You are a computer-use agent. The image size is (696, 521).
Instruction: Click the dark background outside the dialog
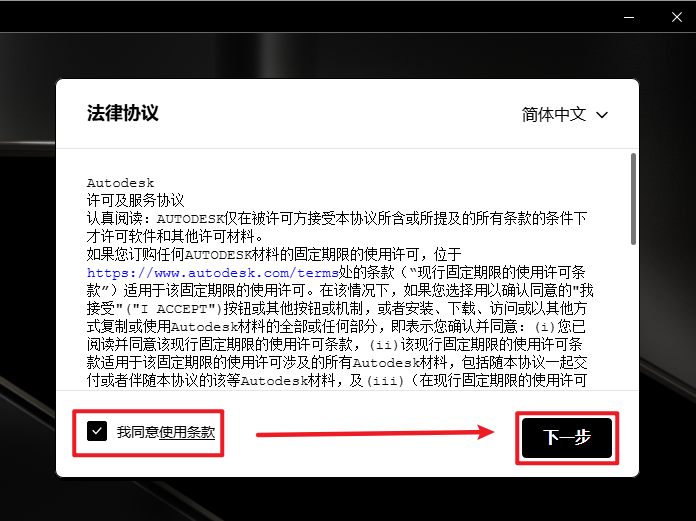[28, 311]
